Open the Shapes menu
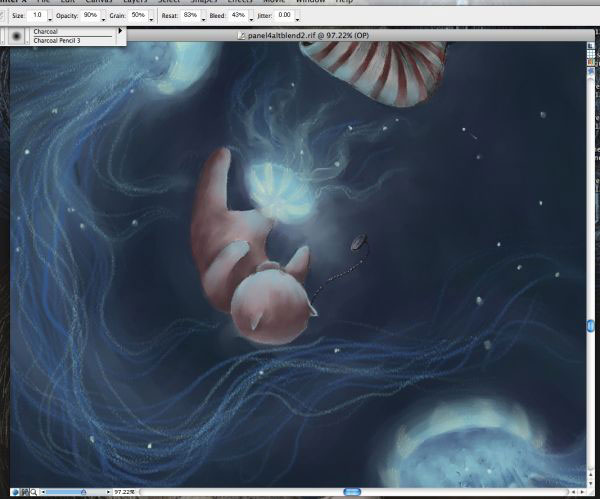600x499 pixels. coord(204,1)
